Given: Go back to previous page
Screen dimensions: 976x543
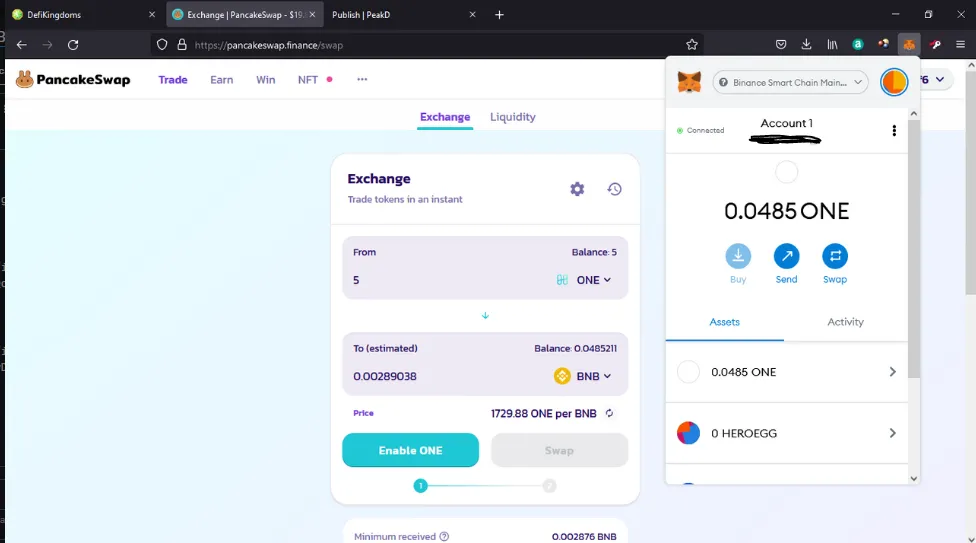Looking at the screenshot, I should coord(22,45).
